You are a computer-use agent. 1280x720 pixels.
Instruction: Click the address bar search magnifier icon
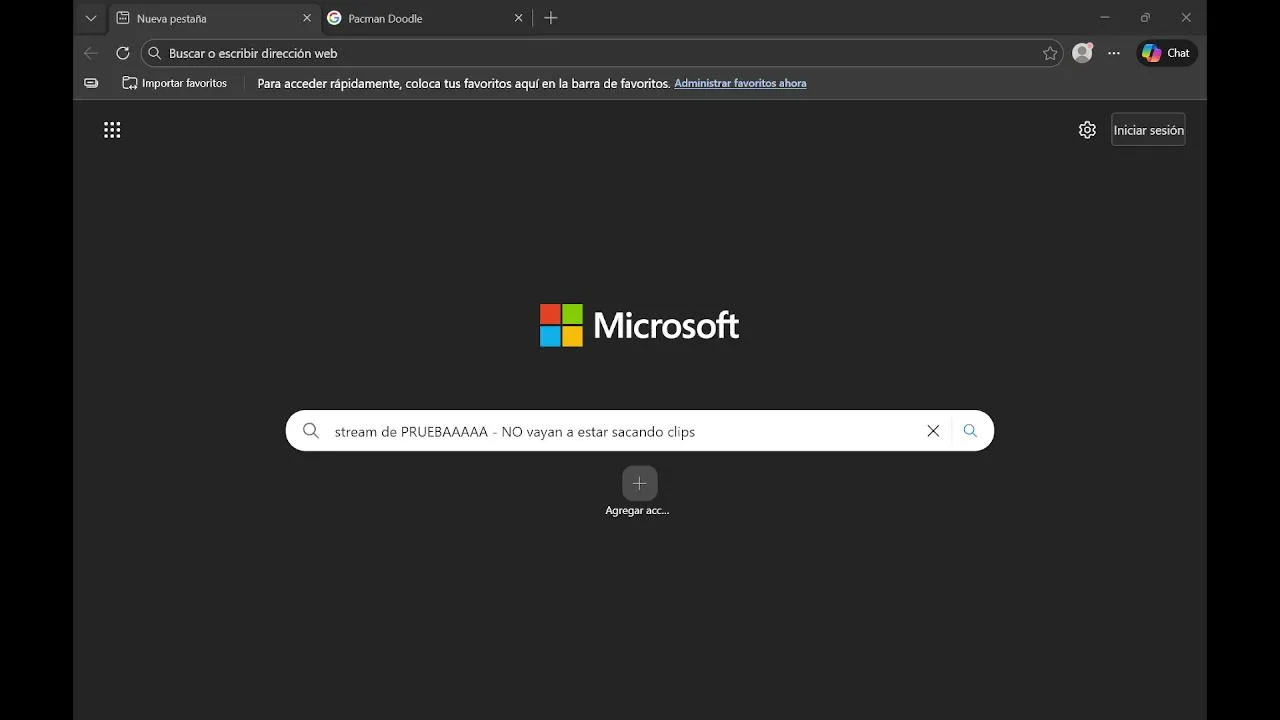click(x=155, y=53)
